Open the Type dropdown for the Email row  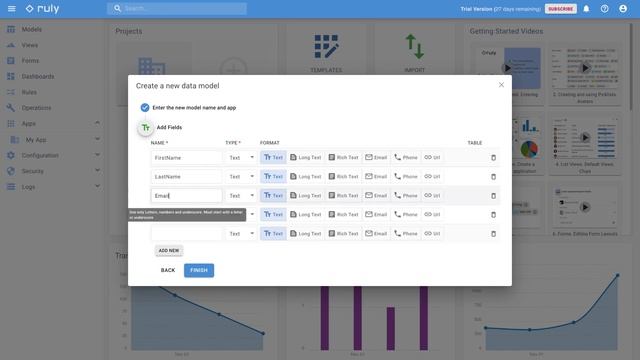point(241,196)
